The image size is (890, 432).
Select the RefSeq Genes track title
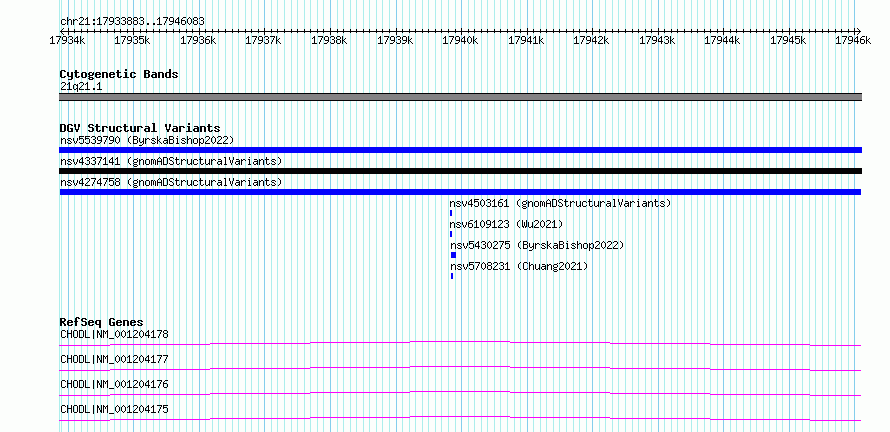[102, 322]
